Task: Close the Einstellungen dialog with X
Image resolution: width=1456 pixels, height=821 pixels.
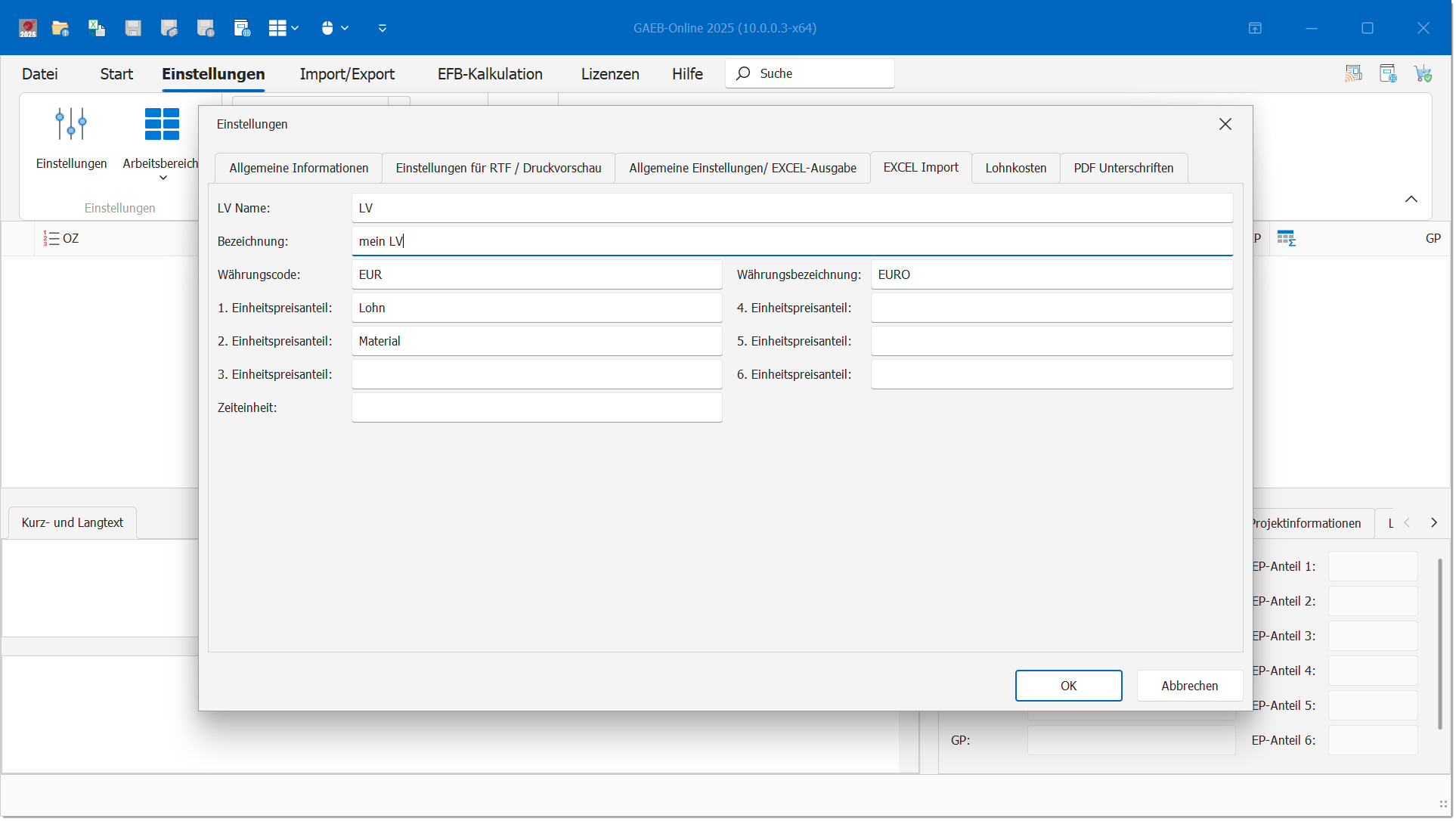Action: [x=1225, y=124]
